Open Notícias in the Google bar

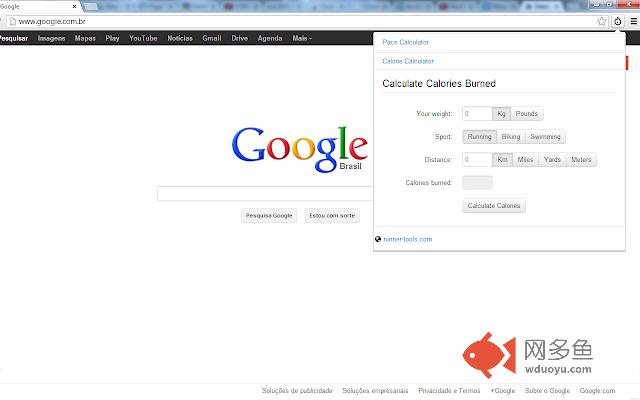click(x=180, y=38)
